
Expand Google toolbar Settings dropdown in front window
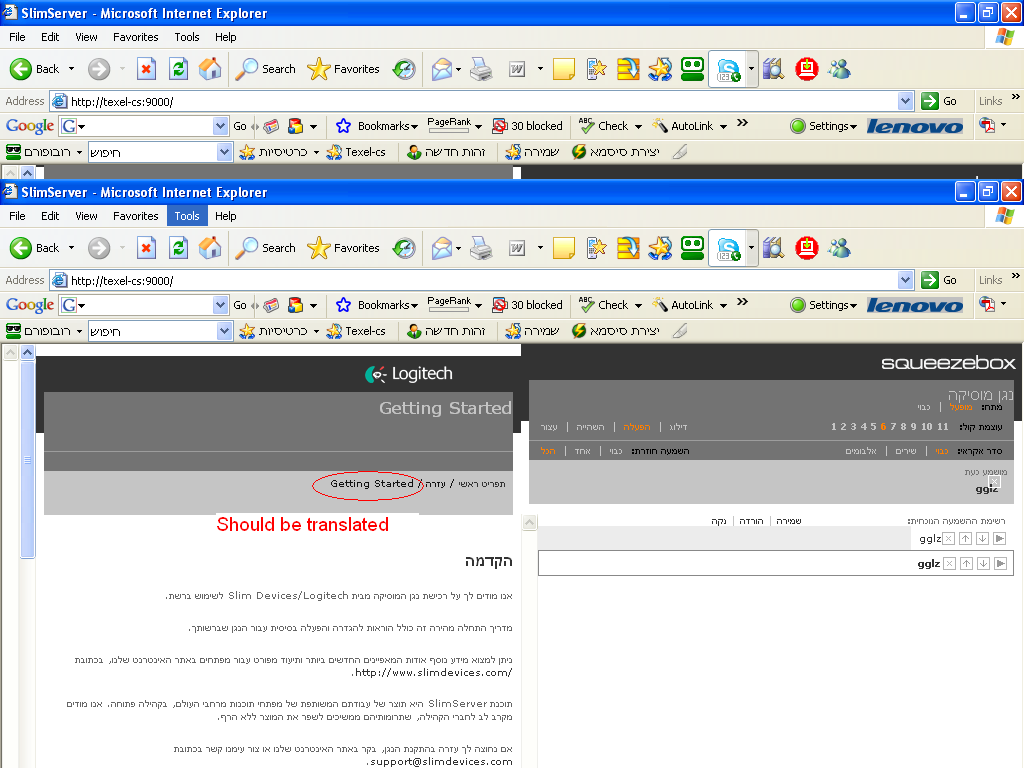824,305
